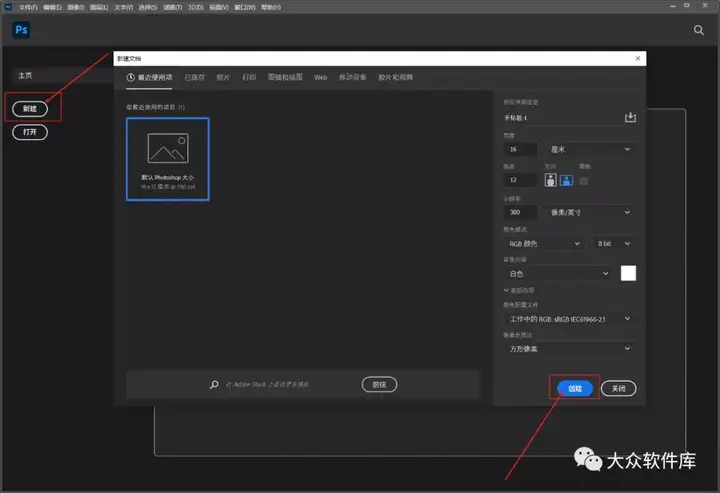Choose landscape orientation icon
The image size is (720, 493).
566,180
